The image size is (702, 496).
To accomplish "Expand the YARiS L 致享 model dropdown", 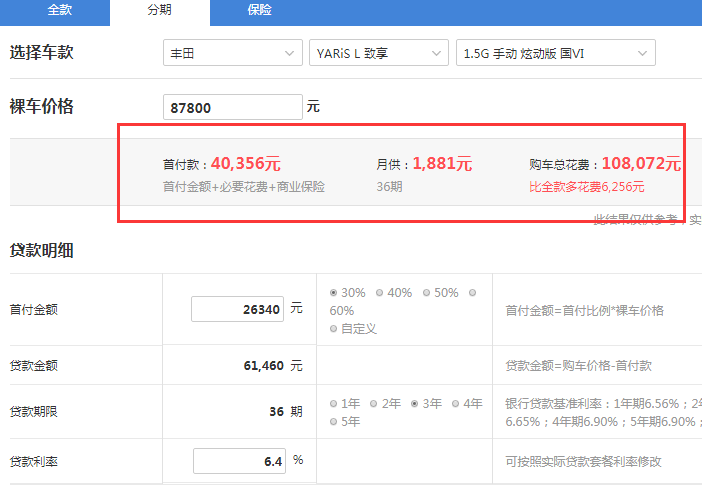I will (379, 53).
